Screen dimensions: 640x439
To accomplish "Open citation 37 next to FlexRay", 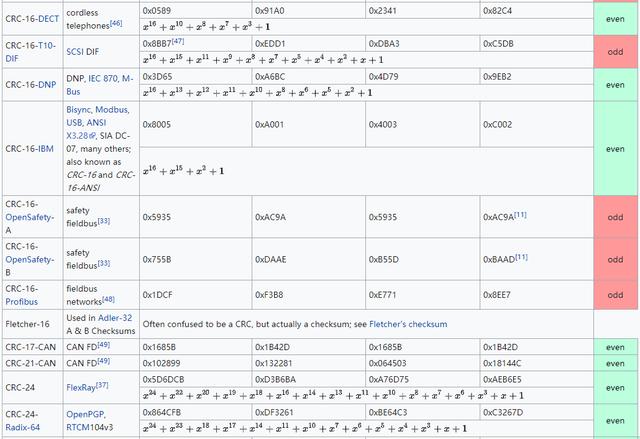I will tap(102, 385).
